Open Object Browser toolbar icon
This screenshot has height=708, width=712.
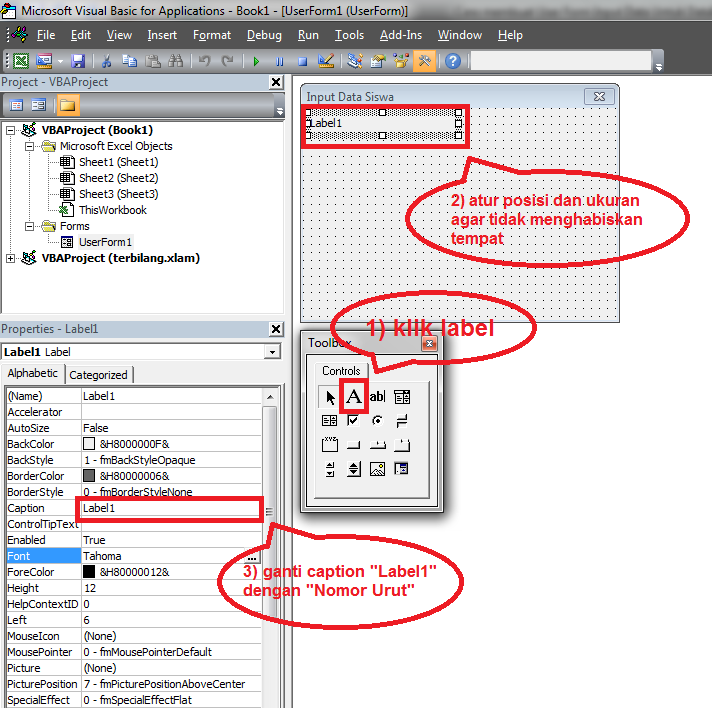click(x=401, y=61)
